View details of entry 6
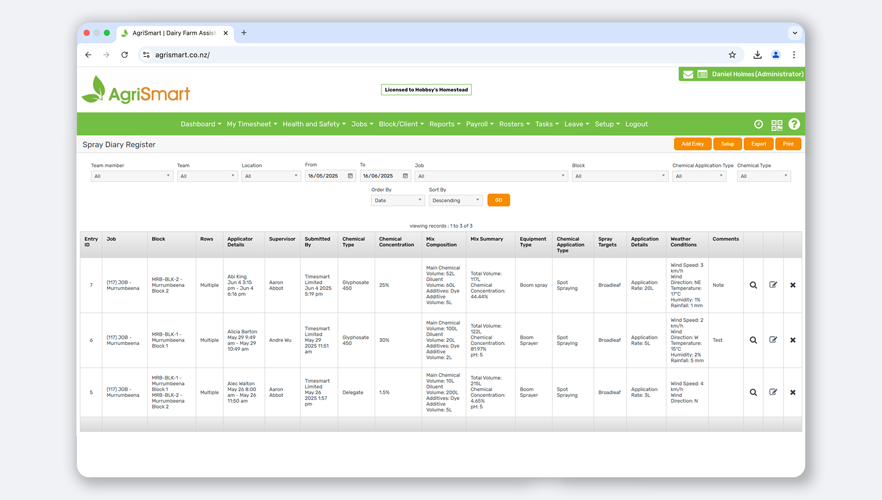This screenshot has width=882, height=500. pos(753,340)
